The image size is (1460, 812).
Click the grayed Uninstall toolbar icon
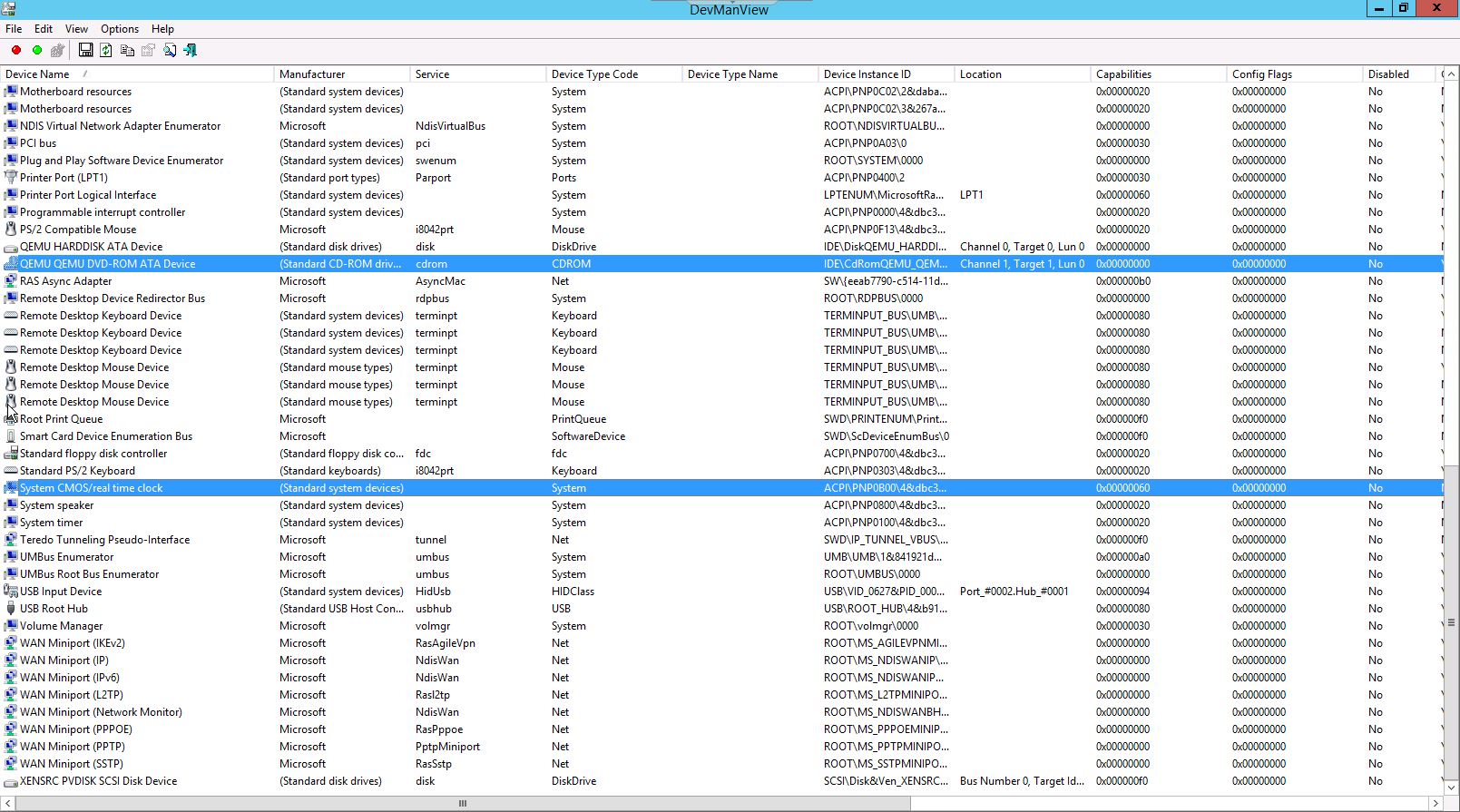(x=58, y=51)
